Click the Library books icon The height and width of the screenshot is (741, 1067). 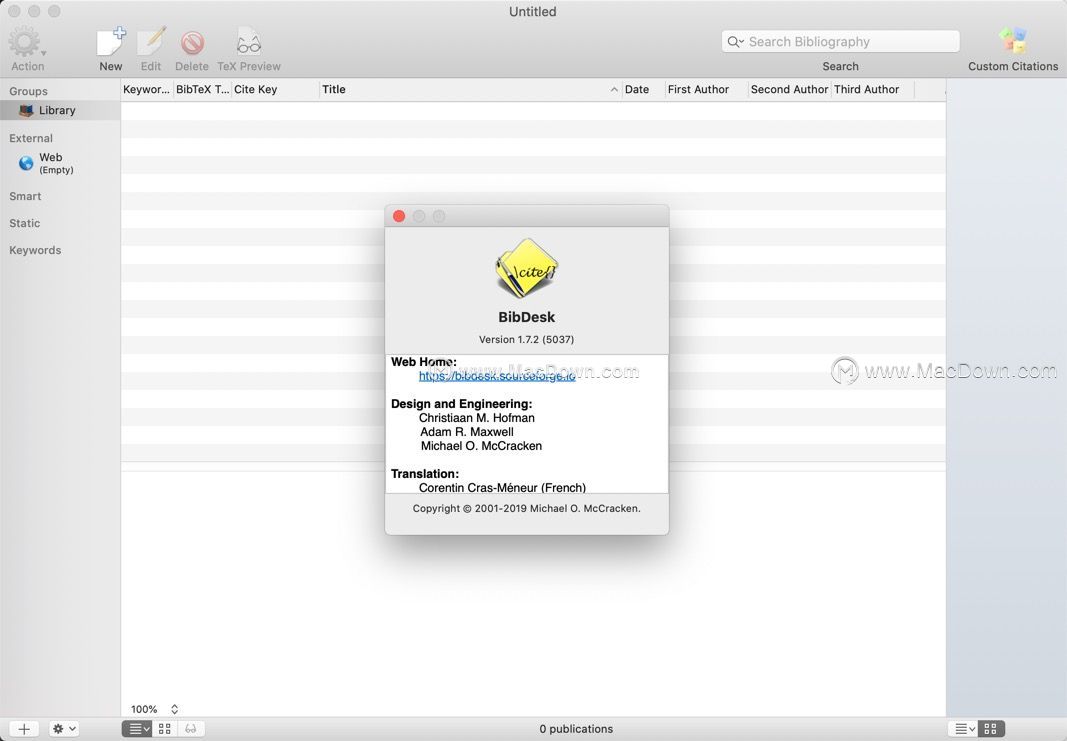tap(27, 110)
